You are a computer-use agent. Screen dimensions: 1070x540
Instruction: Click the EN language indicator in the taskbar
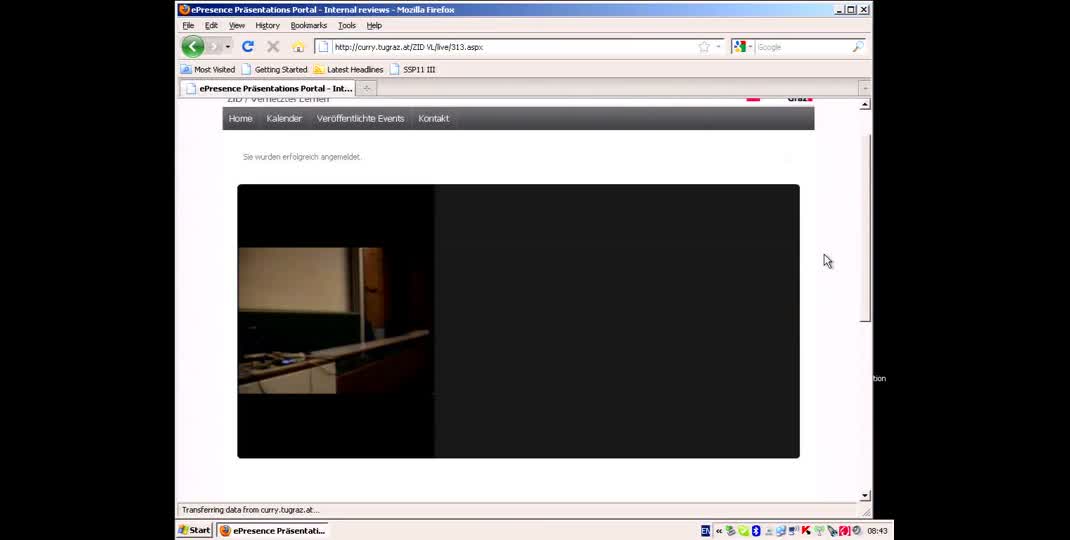(x=706, y=530)
